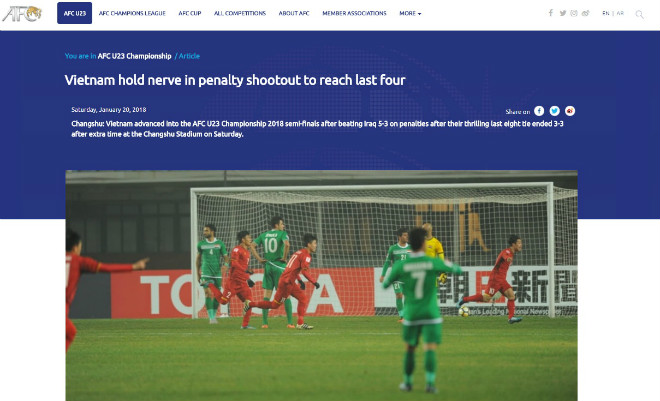Open the search magnifier icon
The height and width of the screenshot is (401, 660).
(x=639, y=14)
